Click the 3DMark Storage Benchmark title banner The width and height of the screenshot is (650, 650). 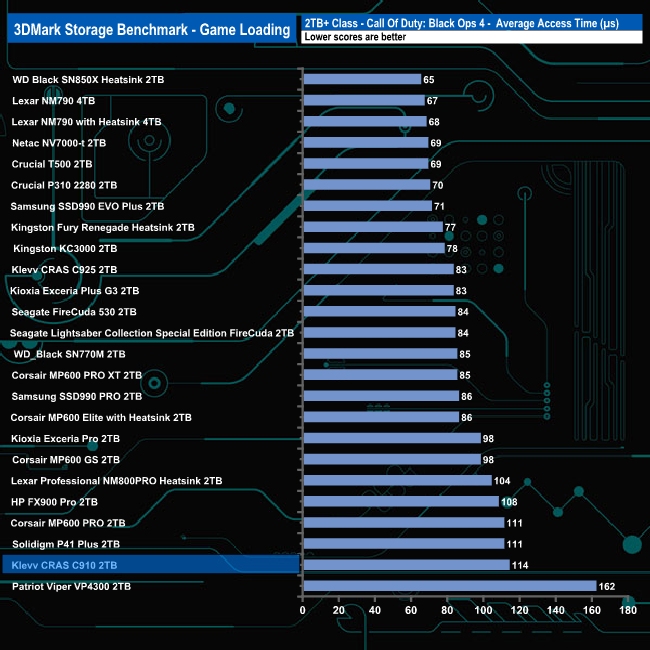152,29
